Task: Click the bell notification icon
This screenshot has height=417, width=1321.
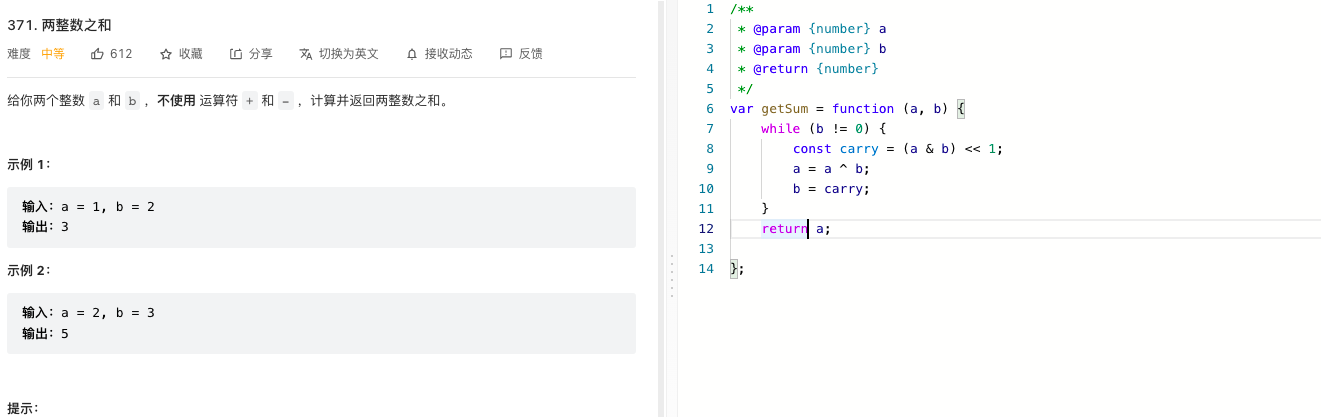Action: (412, 54)
